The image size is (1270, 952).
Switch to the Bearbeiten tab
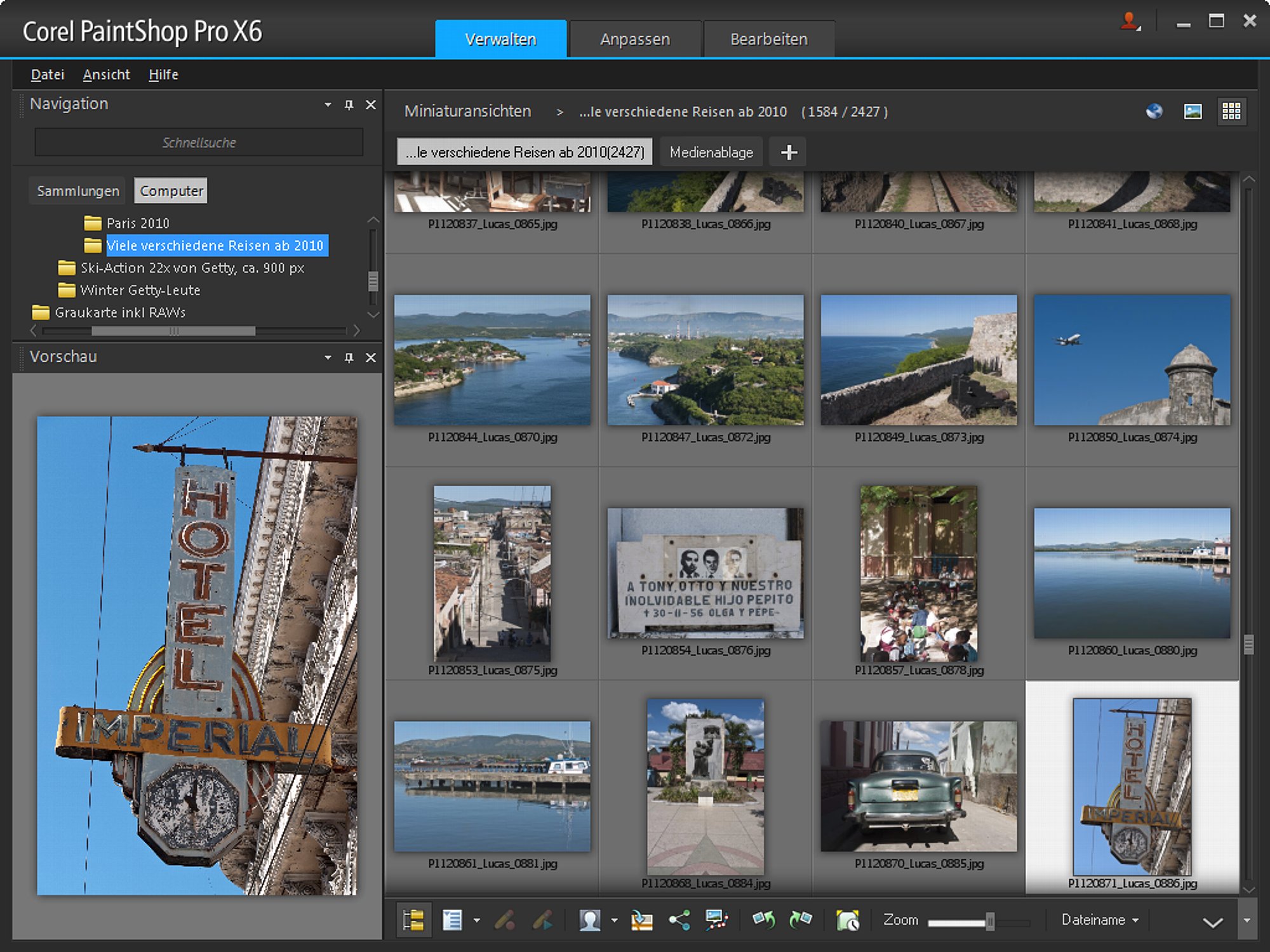[769, 39]
